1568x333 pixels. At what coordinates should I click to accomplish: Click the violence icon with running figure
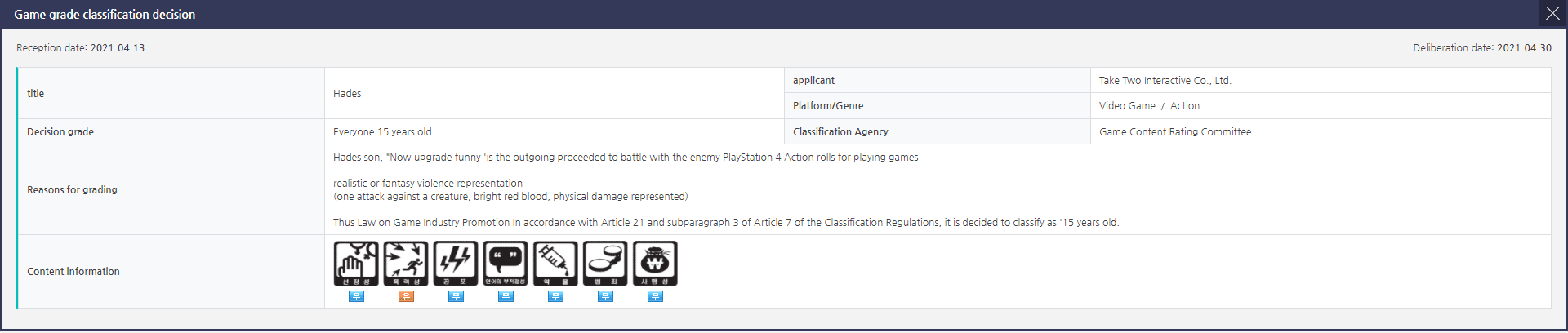click(x=406, y=264)
